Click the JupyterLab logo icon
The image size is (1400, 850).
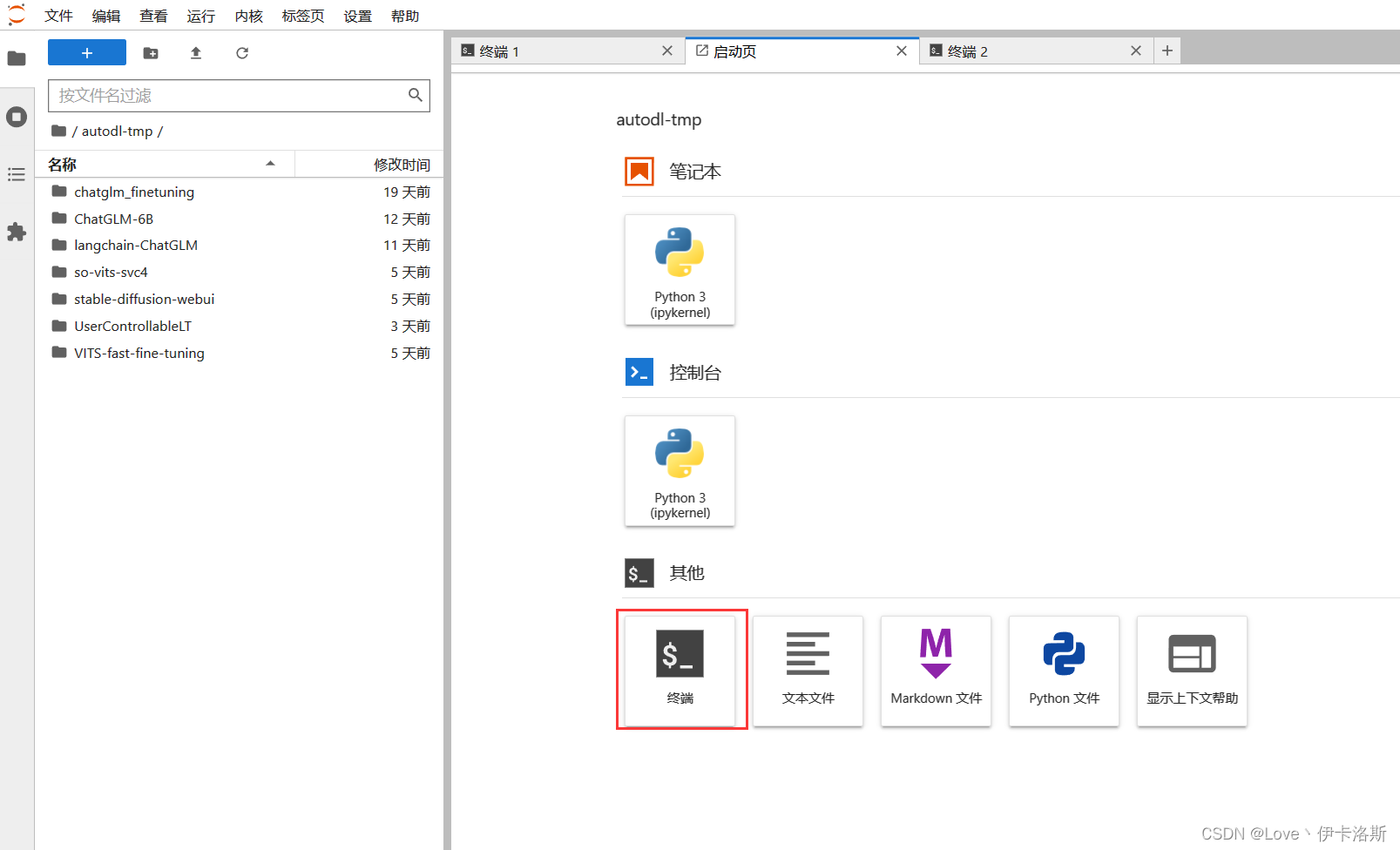[16, 15]
